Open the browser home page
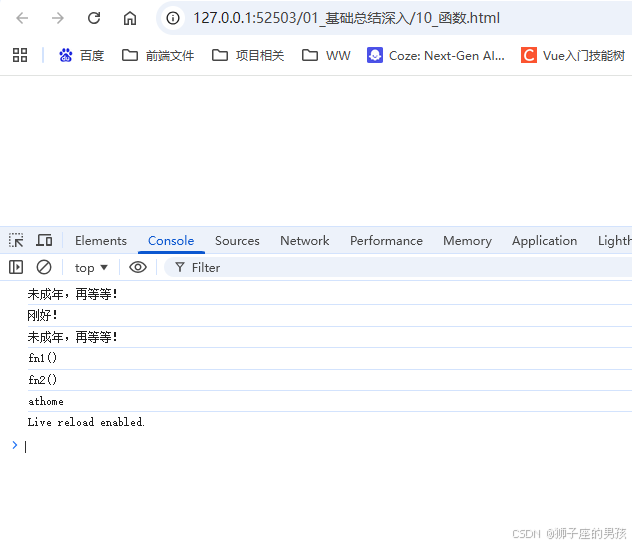The image size is (632, 545). pyautogui.click(x=130, y=18)
